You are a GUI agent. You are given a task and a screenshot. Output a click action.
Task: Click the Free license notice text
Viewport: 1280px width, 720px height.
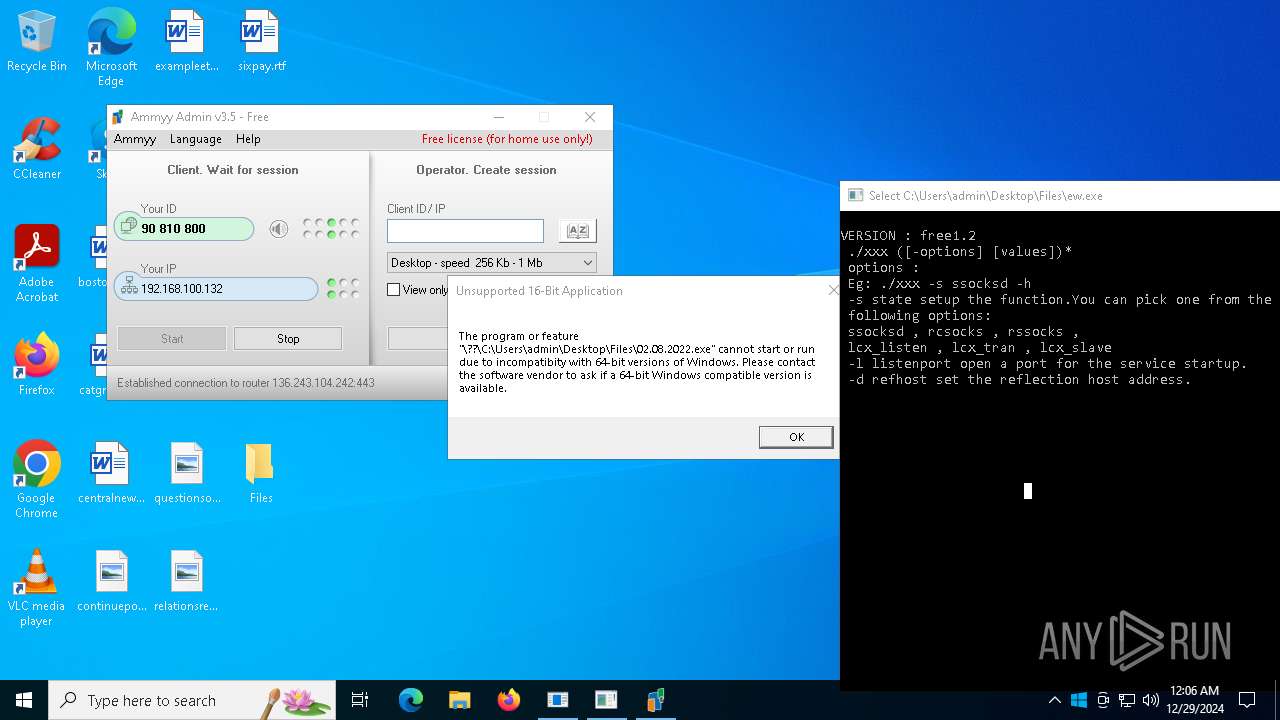click(507, 139)
